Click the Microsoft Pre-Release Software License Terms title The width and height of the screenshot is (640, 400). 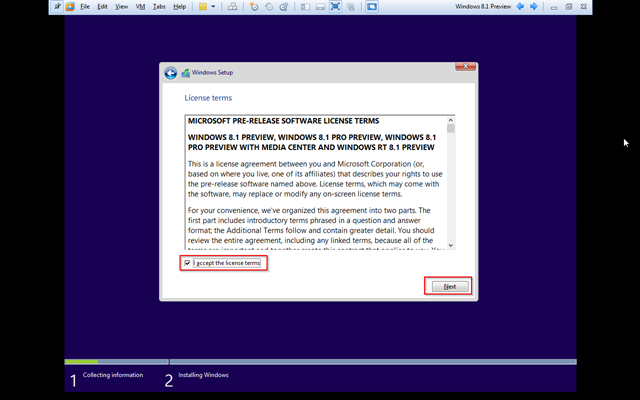pos(283,121)
